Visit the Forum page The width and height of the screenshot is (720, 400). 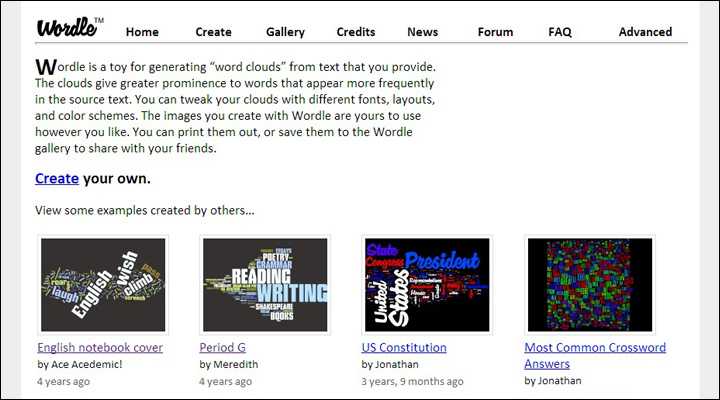tap(495, 32)
